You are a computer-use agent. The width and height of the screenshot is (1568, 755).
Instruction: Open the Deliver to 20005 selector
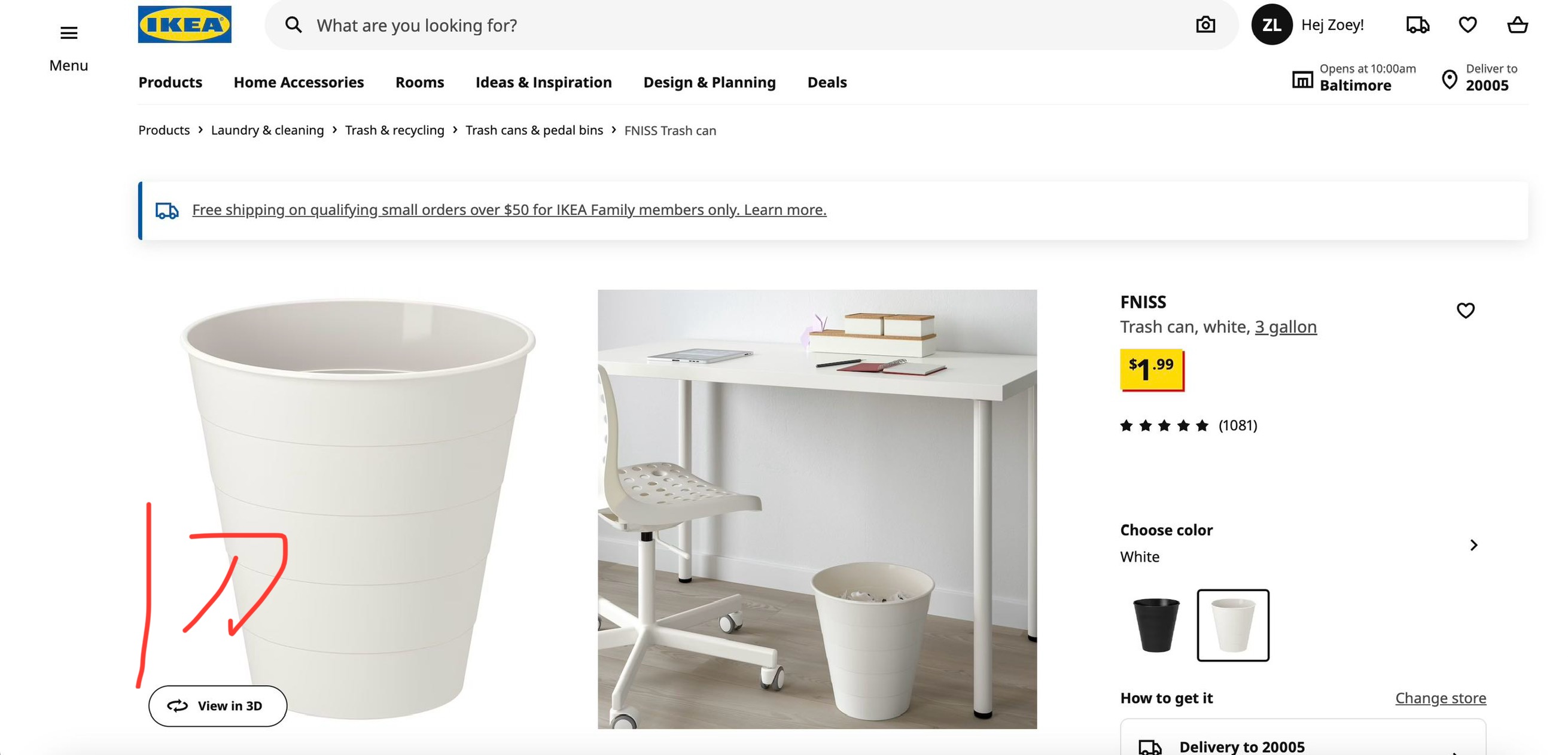click(1479, 78)
